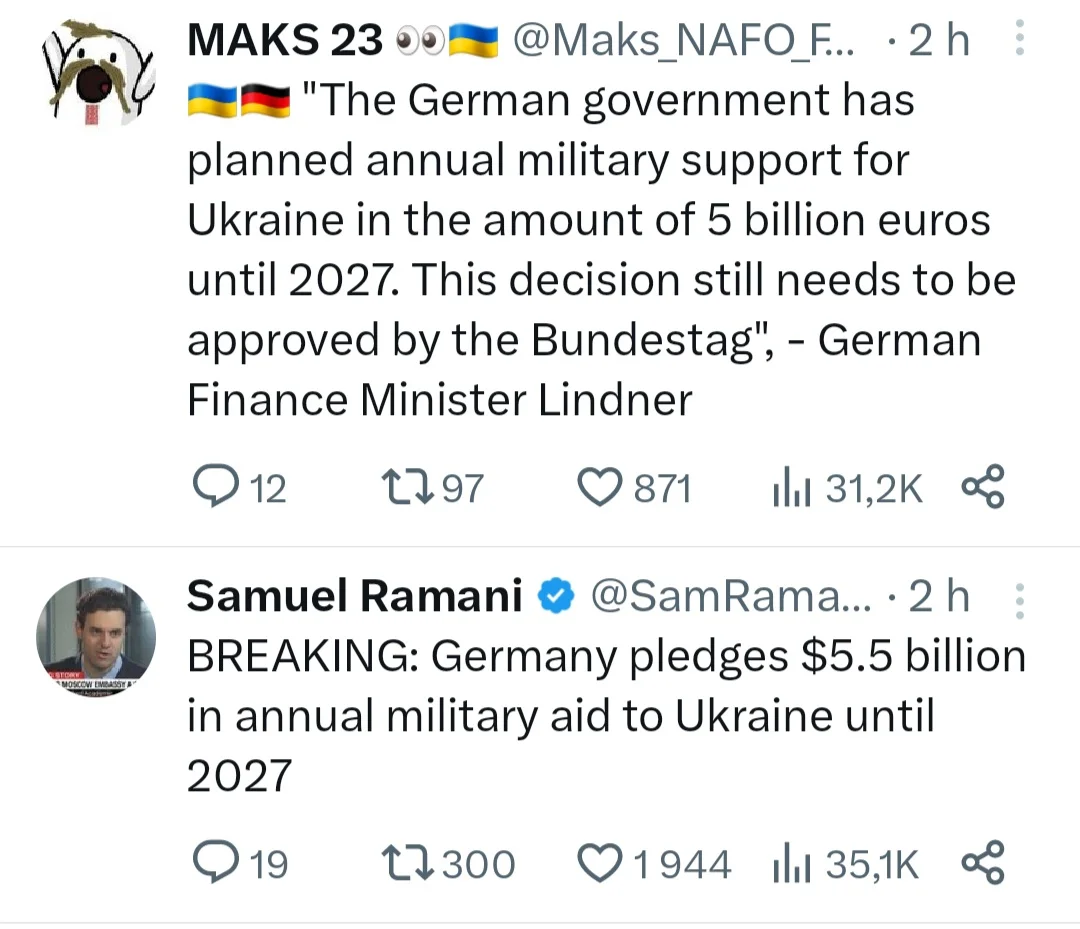Viewport: 1080px width, 929px height.
Task: Like MAKS 23's tweet with 871 likes
Action: pos(601,488)
